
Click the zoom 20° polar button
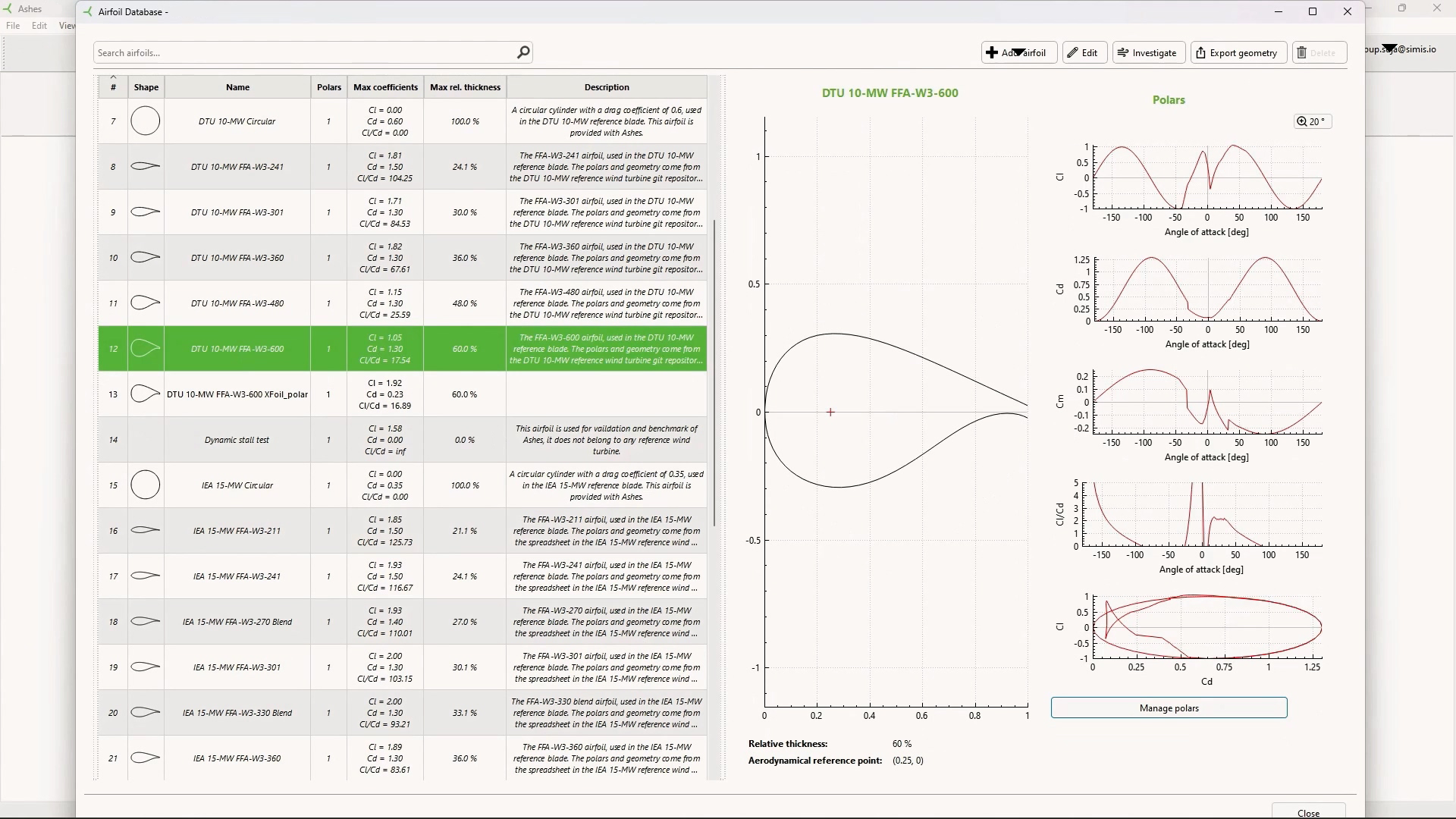point(1313,121)
